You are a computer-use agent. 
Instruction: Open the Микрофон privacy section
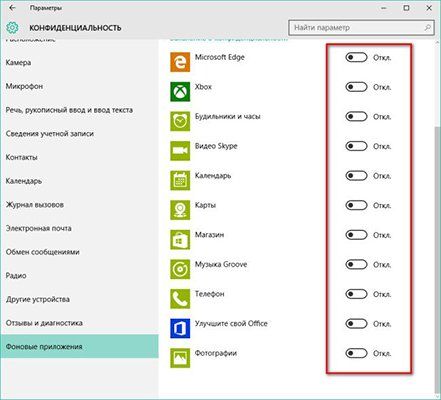[x=79, y=86]
